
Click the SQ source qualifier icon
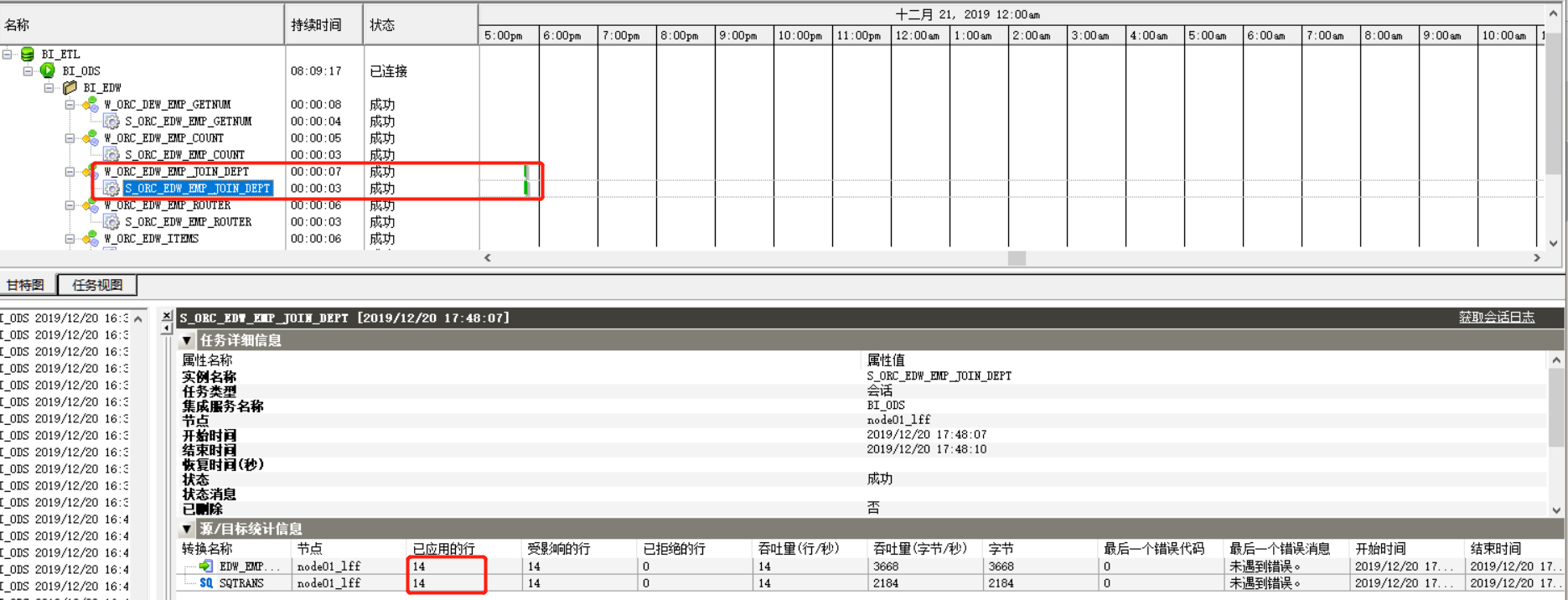click(206, 583)
